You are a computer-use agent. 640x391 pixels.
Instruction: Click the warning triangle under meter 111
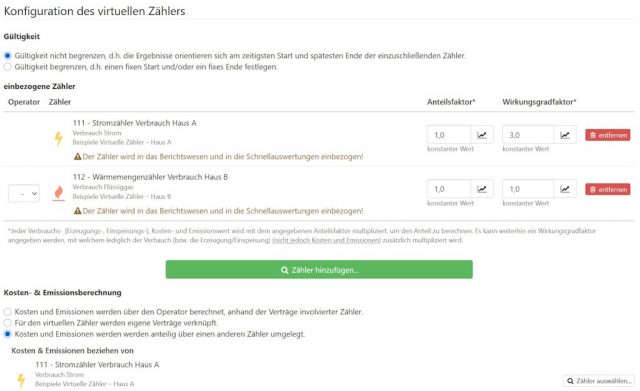click(77, 156)
